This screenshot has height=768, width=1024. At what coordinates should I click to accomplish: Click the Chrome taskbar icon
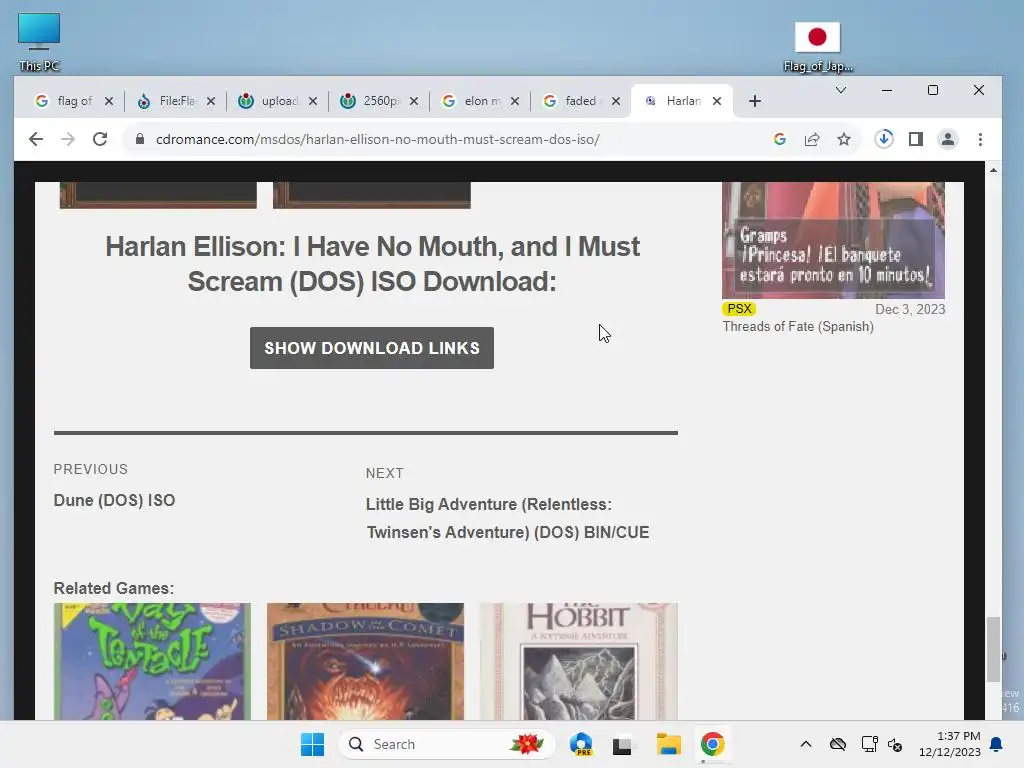tap(712, 744)
